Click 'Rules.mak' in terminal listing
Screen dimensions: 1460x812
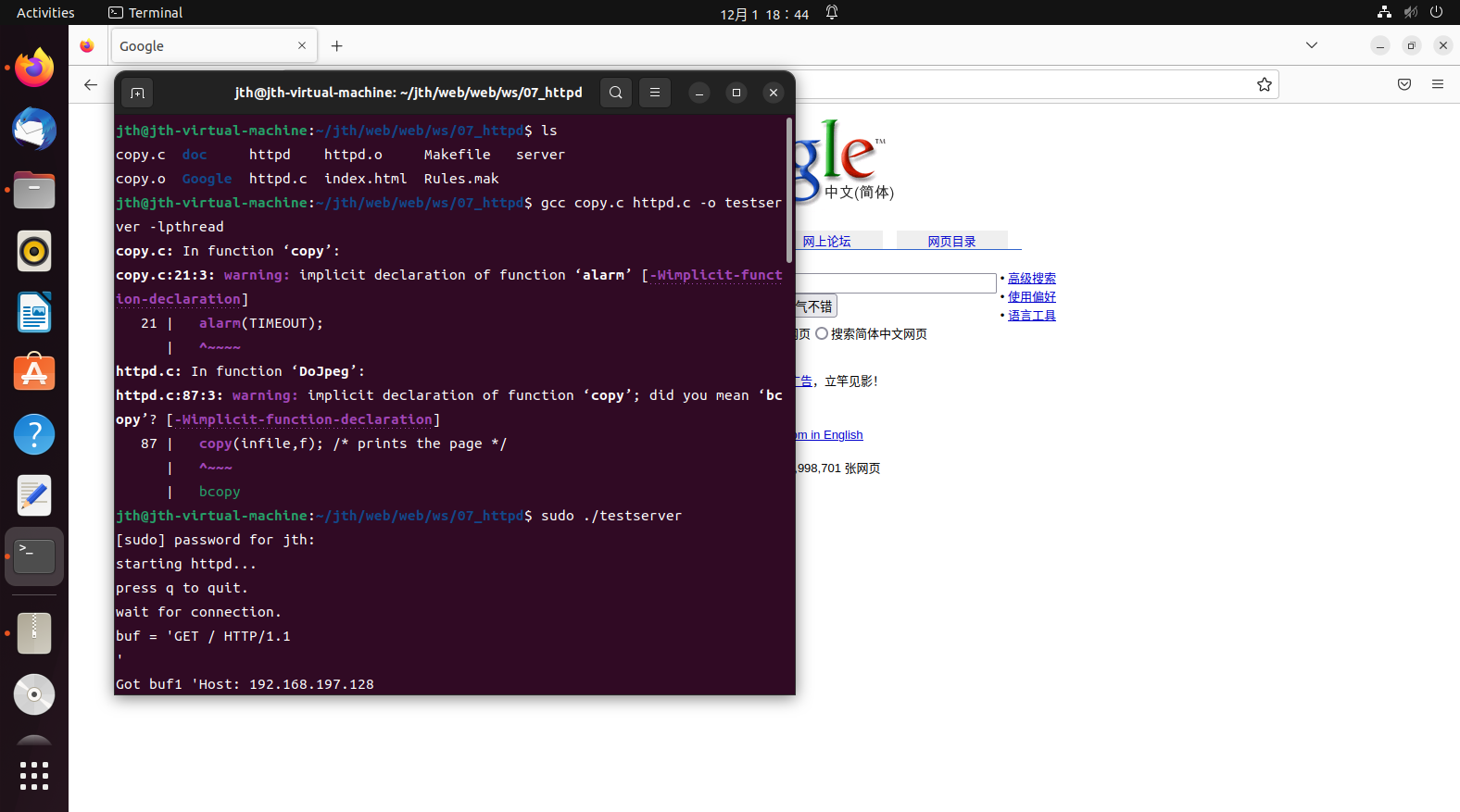click(x=461, y=179)
